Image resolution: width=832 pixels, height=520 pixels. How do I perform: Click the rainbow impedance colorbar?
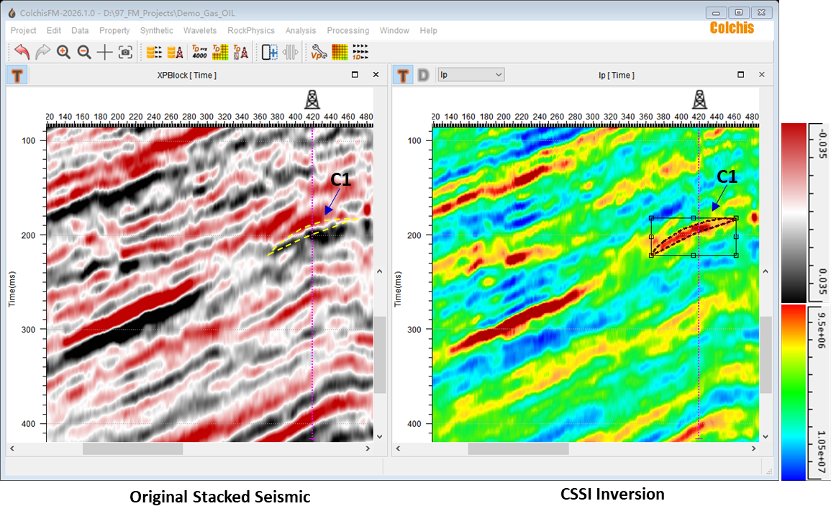(794, 393)
